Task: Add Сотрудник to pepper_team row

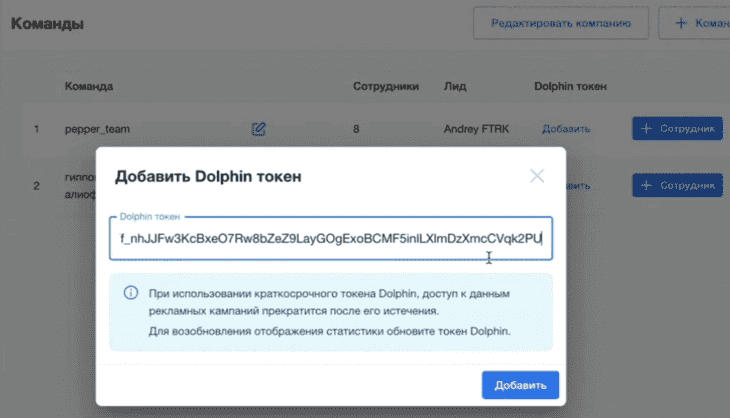Action: (x=677, y=128)
